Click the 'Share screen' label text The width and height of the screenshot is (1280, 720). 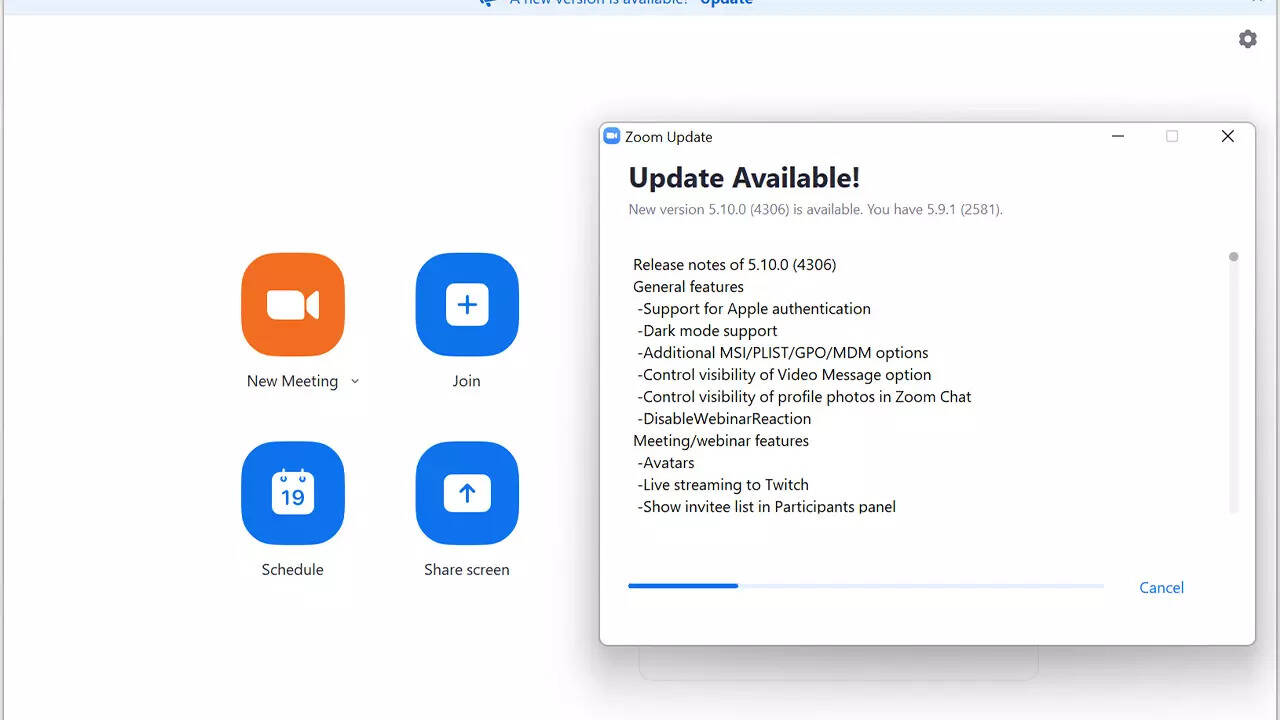coord(466,569)
